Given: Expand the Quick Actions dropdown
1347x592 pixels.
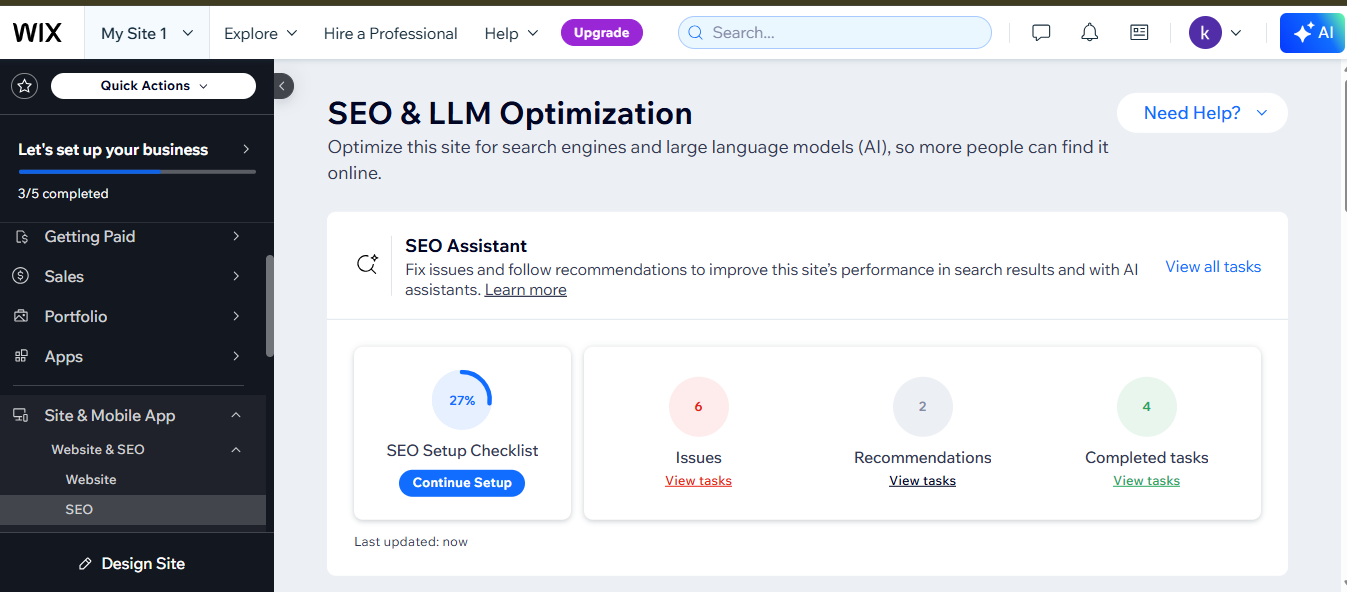Looking at the screenshot, I should [x=153, y=86].
